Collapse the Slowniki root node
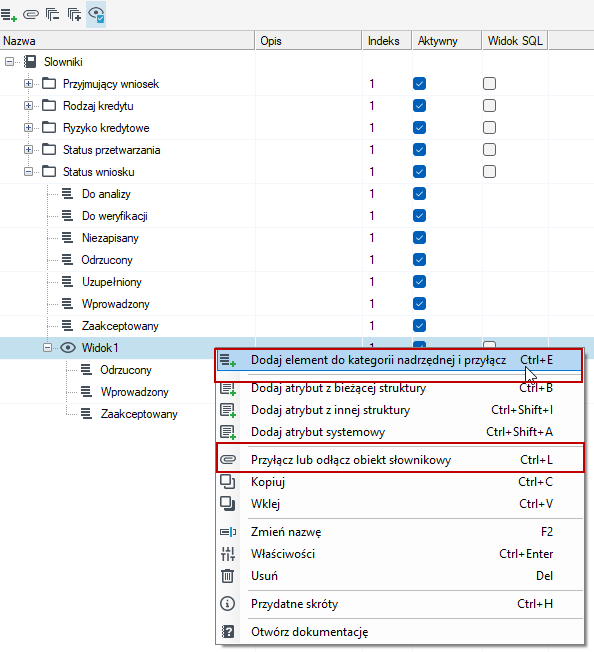 click(9, 62)
